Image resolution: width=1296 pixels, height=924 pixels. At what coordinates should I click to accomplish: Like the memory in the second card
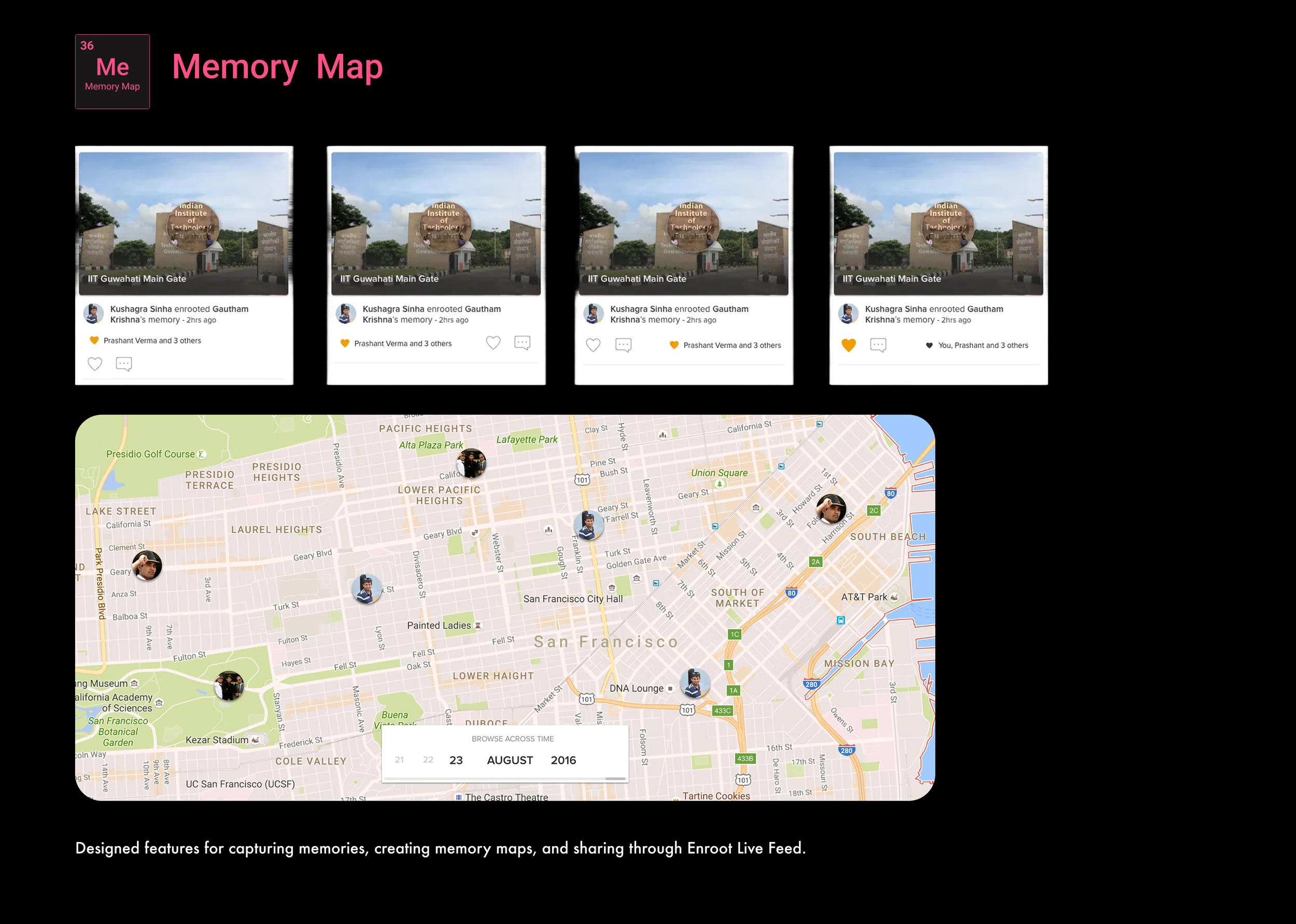click(493, 343)
